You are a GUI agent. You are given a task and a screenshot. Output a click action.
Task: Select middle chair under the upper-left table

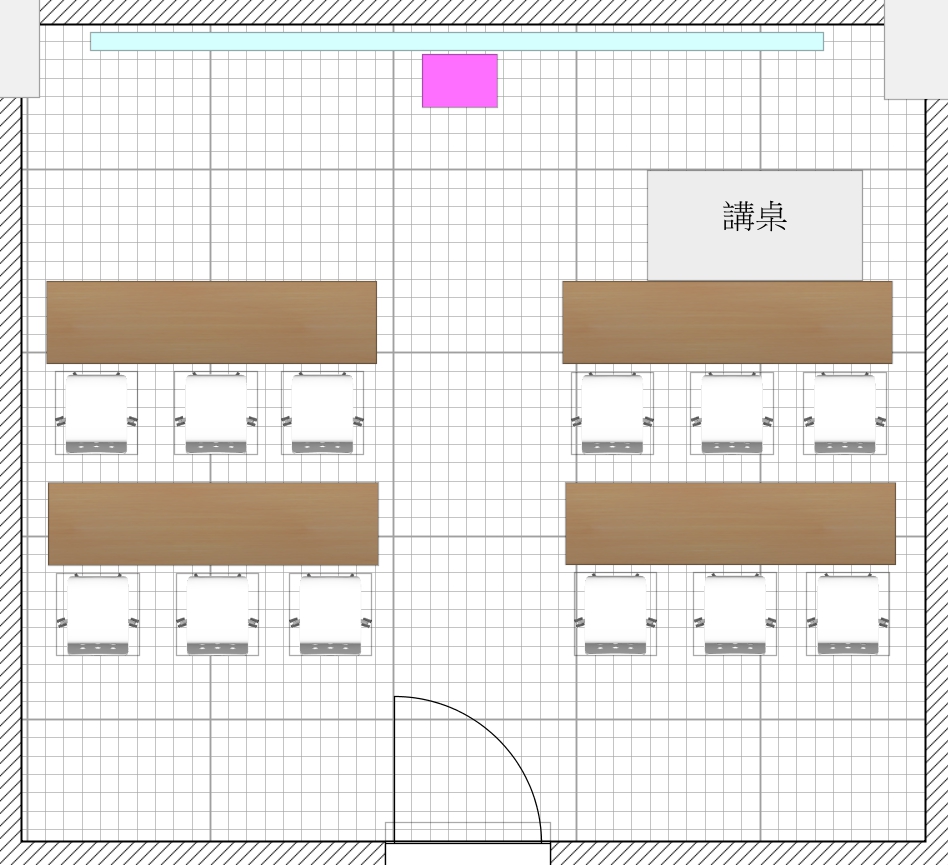pos(216,413)
